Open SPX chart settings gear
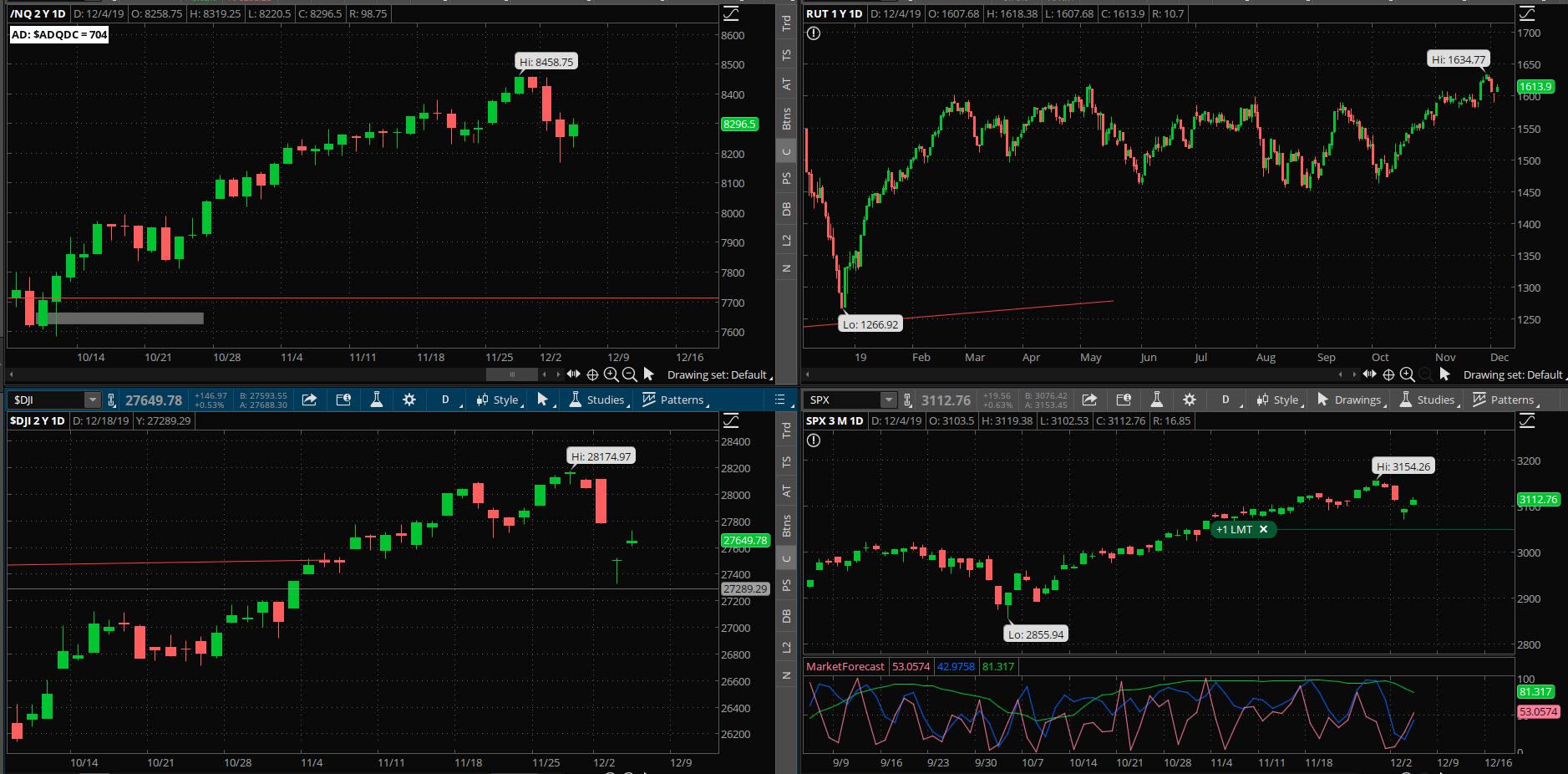 click(x=1190, y=400)
